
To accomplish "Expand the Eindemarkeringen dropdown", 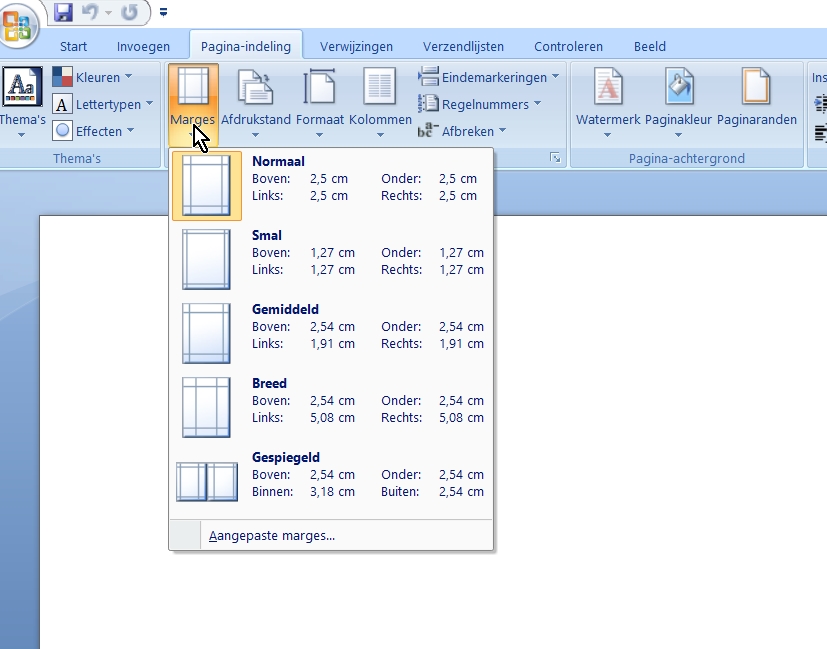I will [x=488, y=77].
